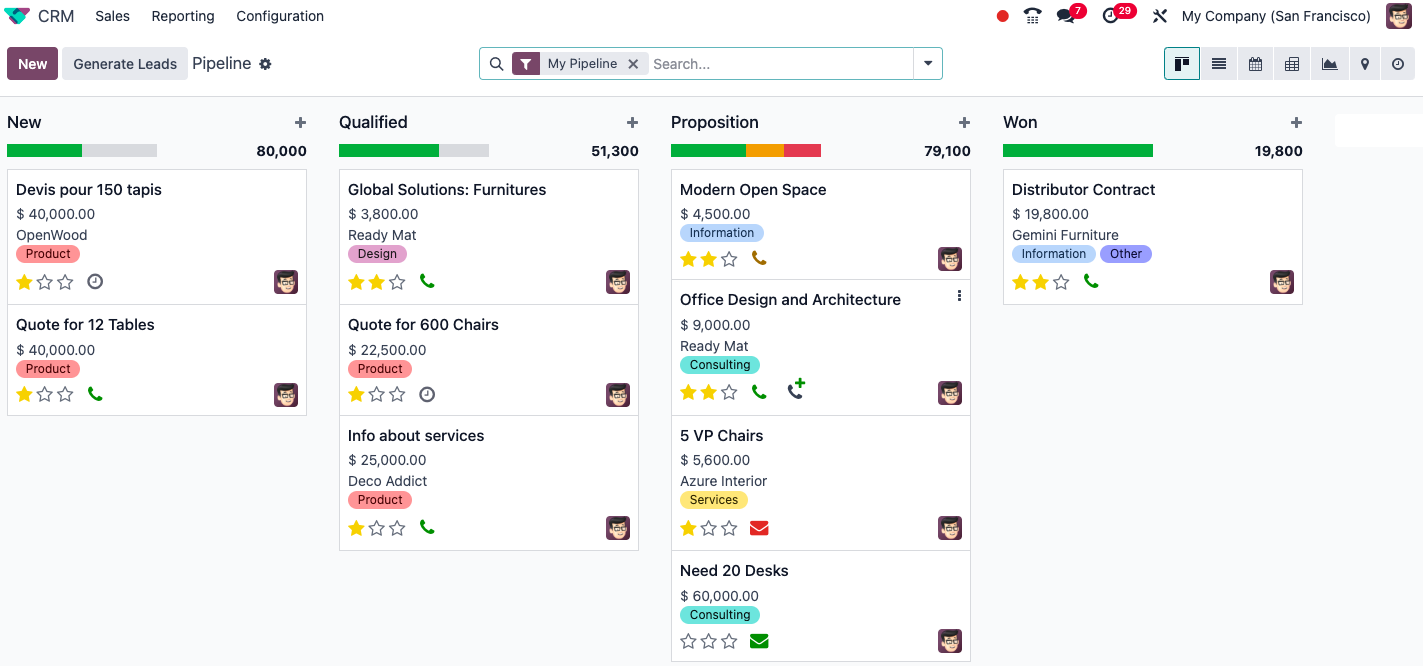The image size is (1423, 666).
Task: Remove the My Pipeline filter
Action: [633, 64]
